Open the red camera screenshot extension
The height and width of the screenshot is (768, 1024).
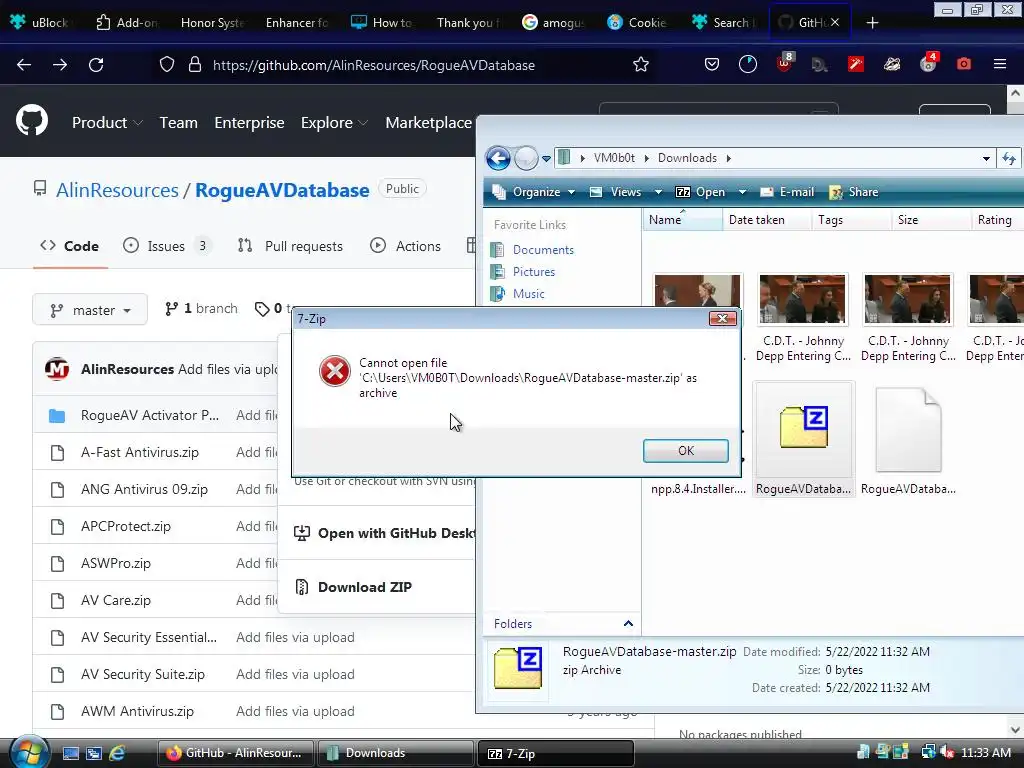(x=963, y=64)
